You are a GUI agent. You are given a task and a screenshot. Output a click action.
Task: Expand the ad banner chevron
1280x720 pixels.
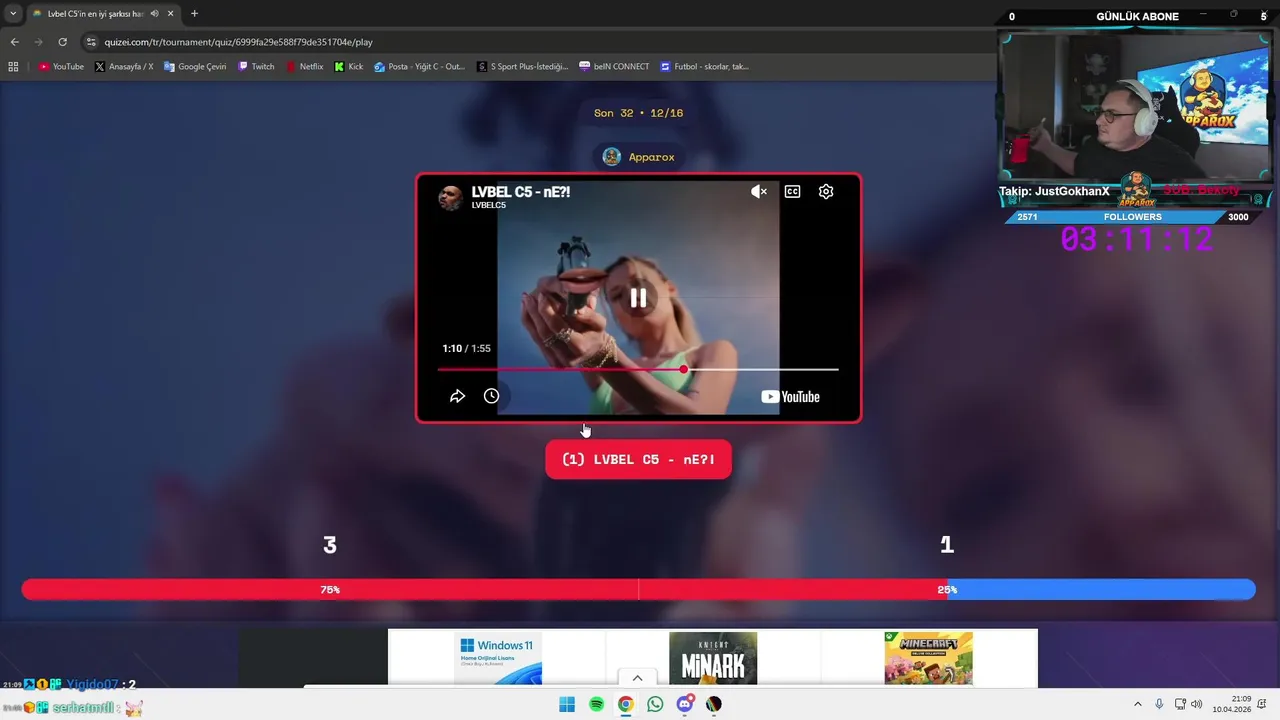637,678
